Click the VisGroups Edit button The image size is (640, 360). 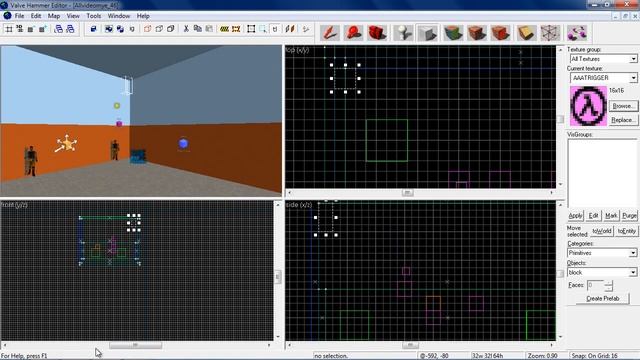(x=593, y=216)
